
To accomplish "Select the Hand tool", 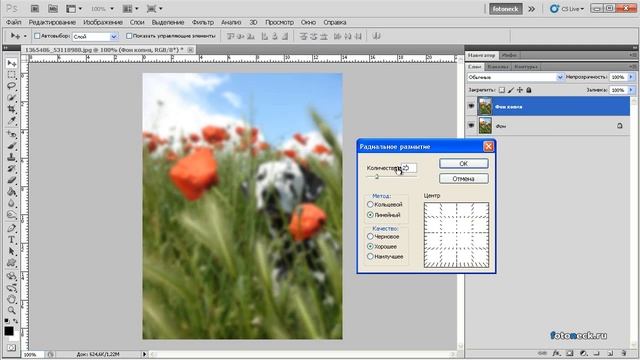I will pyautogui.click(x=11, y=299).
